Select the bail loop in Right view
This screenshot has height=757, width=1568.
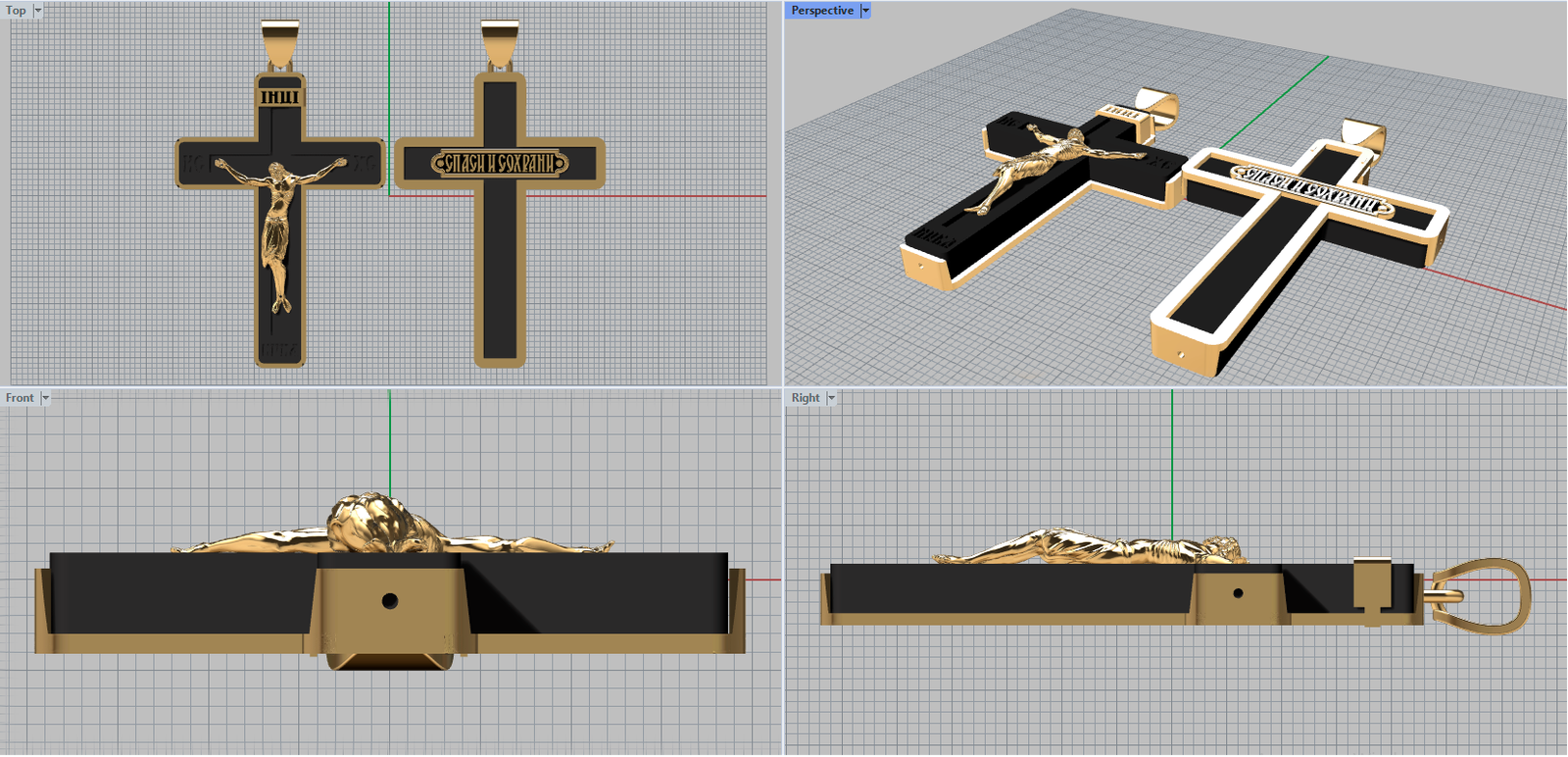(x=1485, y=594)
